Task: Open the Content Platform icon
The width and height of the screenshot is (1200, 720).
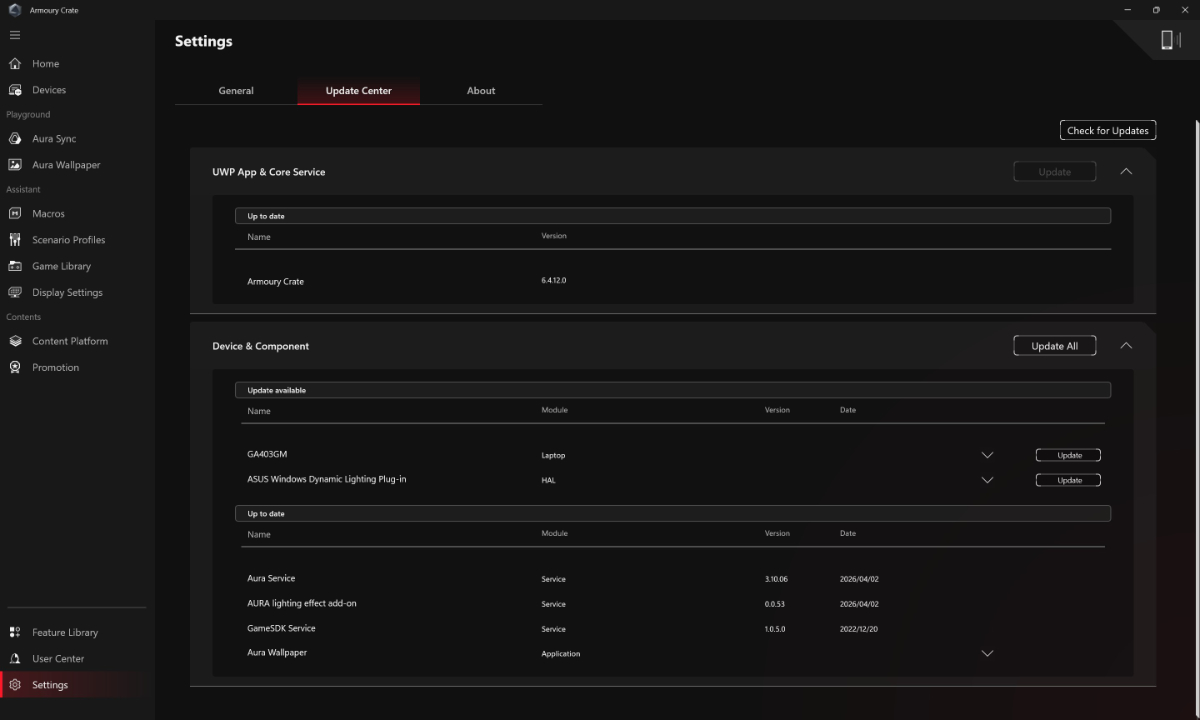Action: [x=15, y=341]
